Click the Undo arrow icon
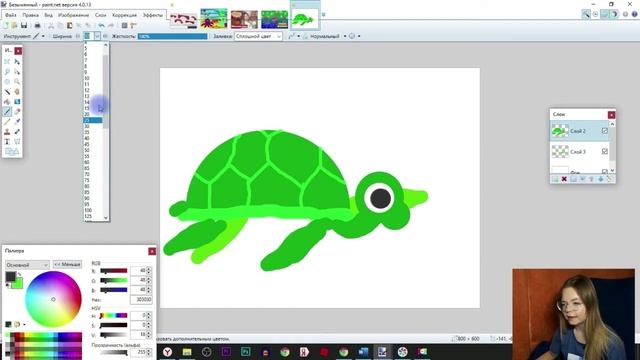 tap(101, 25)
